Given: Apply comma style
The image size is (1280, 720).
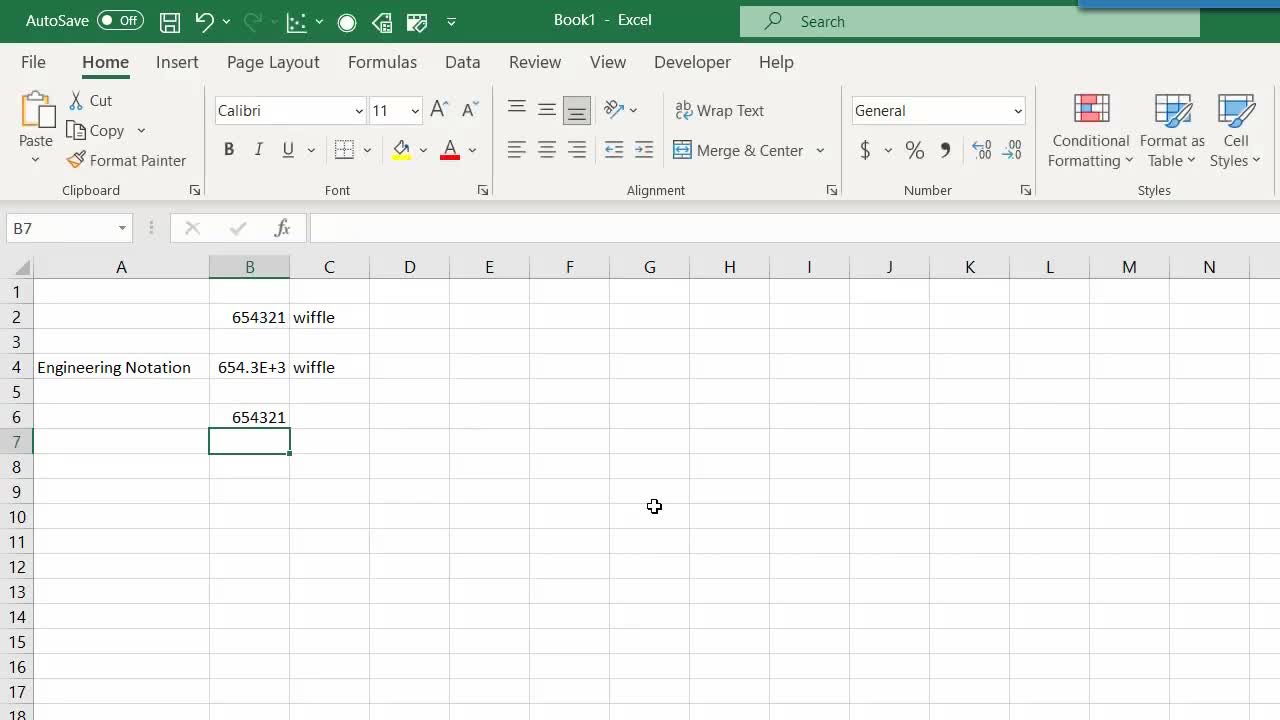Looking at the screenshot, I should [x=945, y=150].
